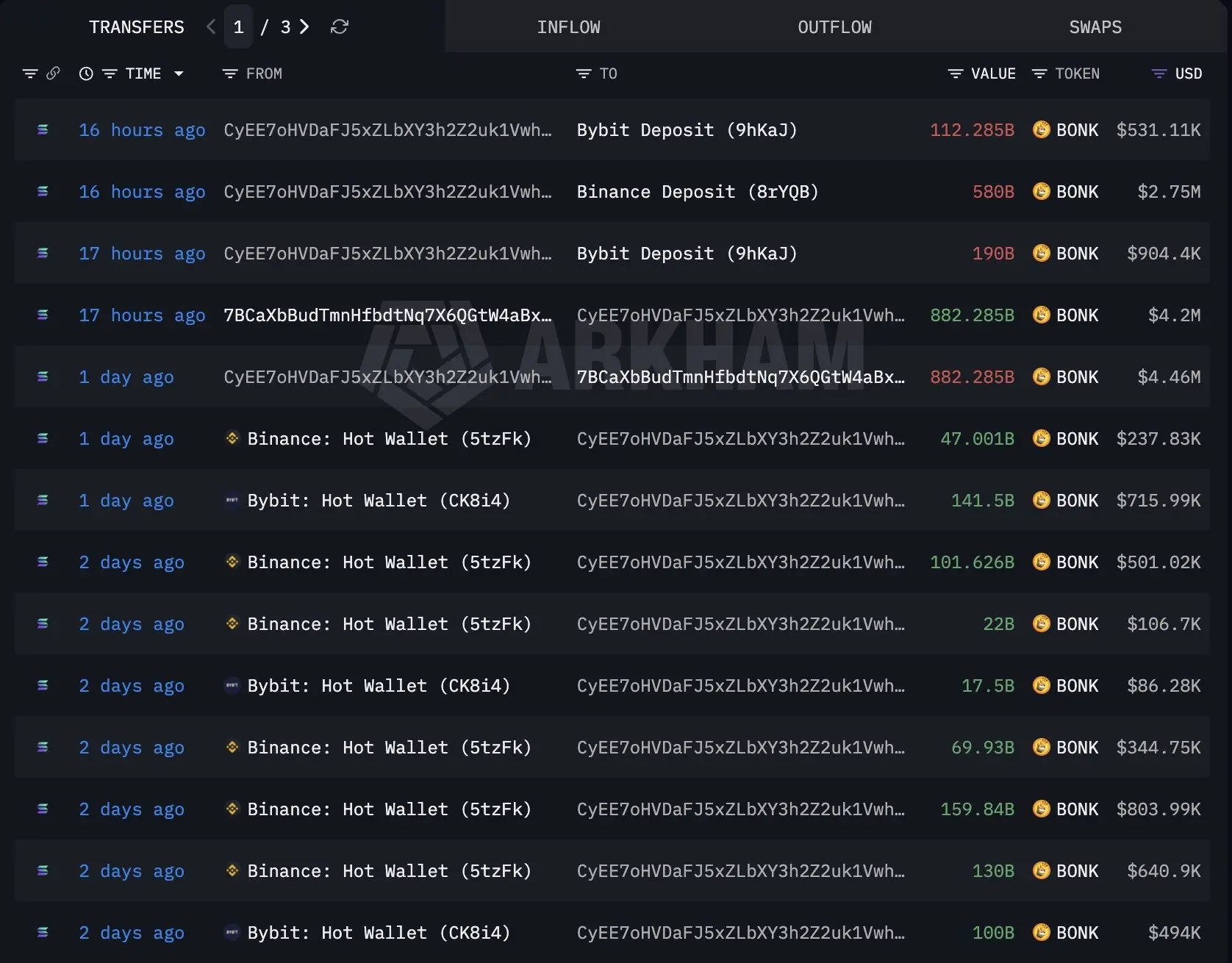Click the $531.11K USD value
The image size is (1232, 963).
point(1158,130)
